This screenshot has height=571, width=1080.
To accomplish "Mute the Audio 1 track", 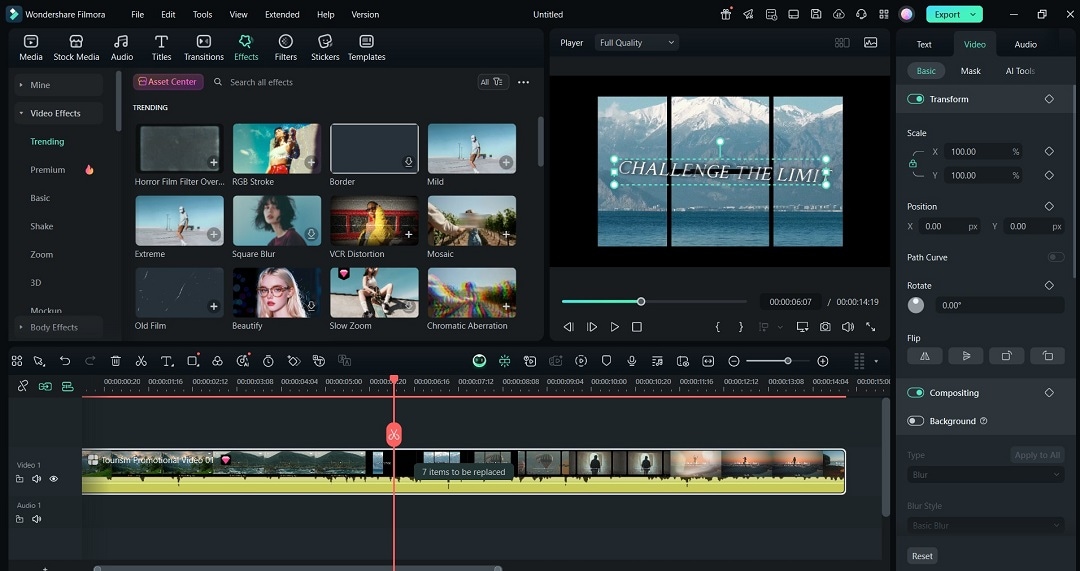I will [37, 519].
